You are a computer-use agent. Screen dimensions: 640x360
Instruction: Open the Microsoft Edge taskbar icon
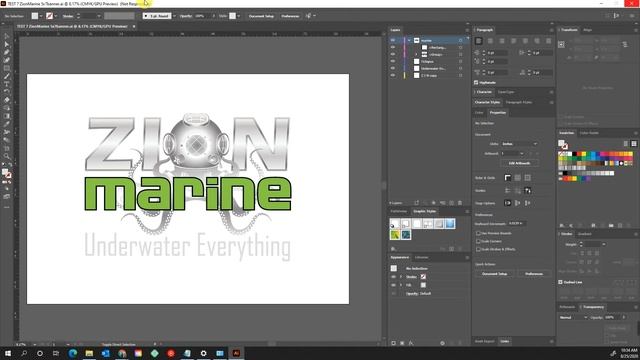73,353
